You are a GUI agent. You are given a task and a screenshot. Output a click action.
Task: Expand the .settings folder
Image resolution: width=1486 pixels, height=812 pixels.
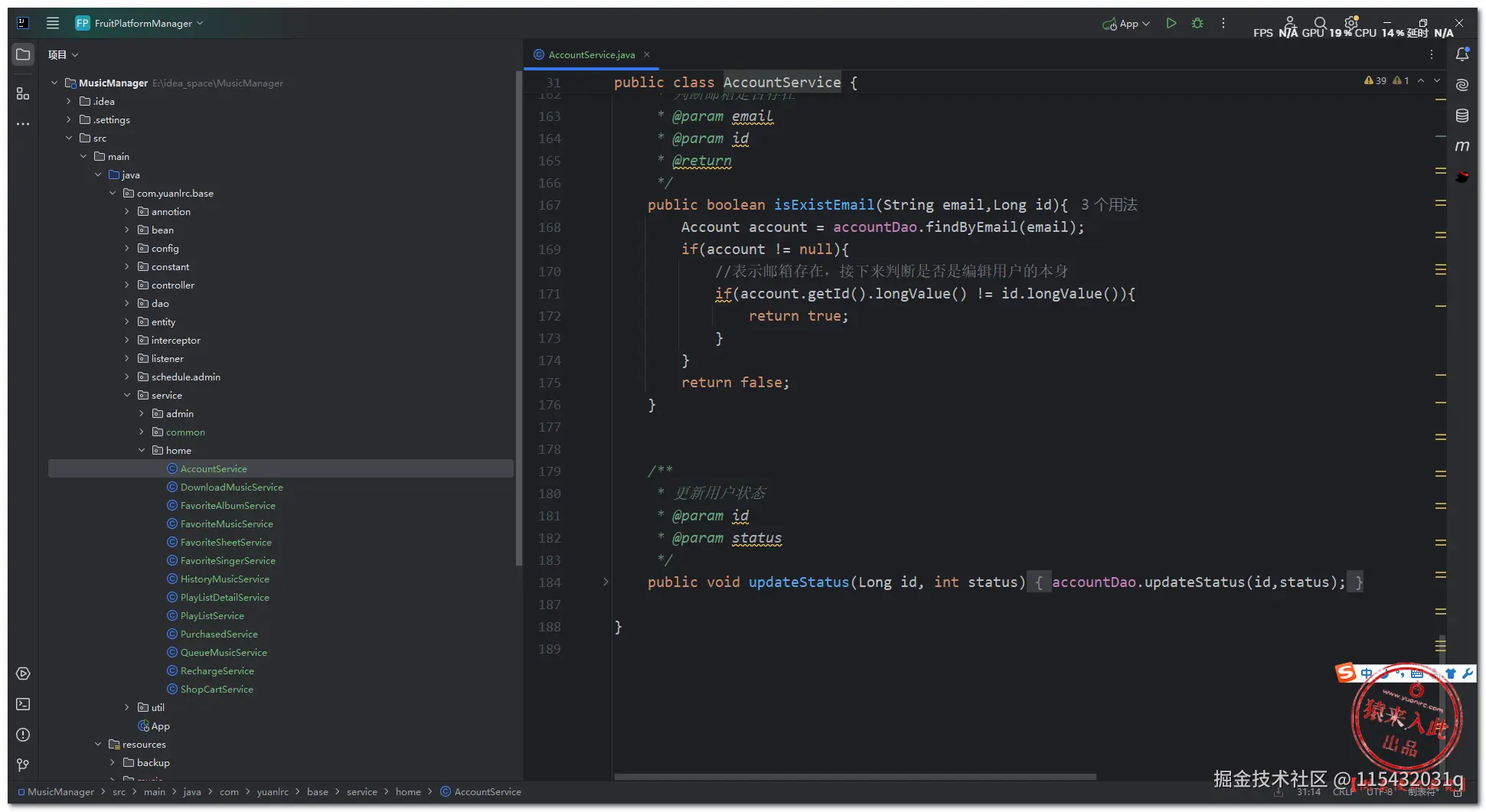pos(69,119)
